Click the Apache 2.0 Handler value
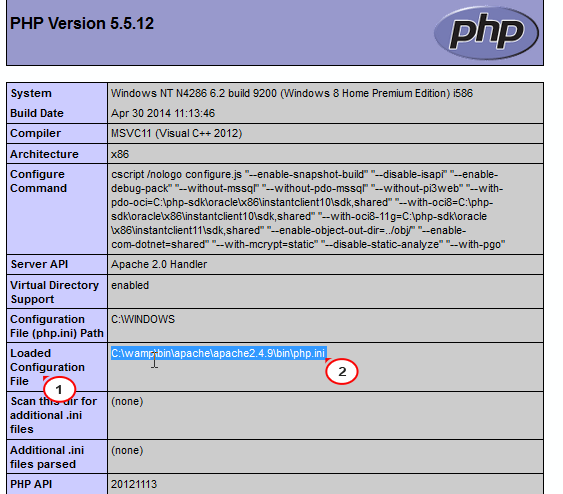The width and height of the screenshot is (563, 494). [x=159, y=265]
